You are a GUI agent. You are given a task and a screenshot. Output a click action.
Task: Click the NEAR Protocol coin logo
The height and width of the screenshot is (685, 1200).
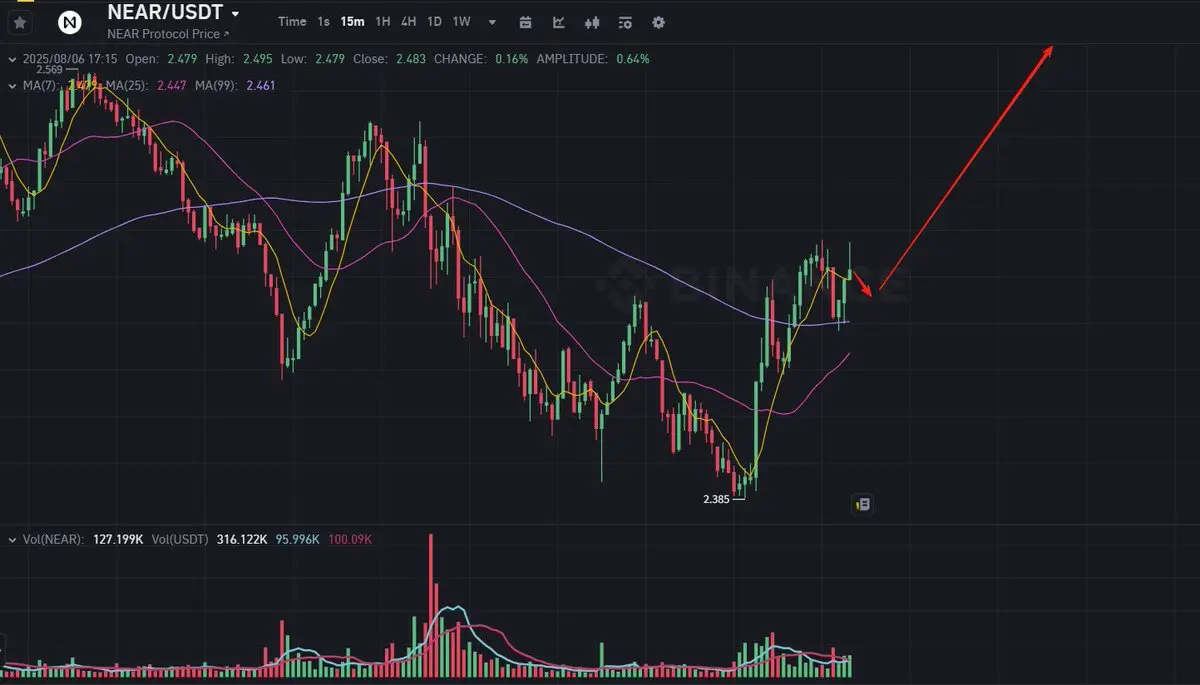click(70, 22)
